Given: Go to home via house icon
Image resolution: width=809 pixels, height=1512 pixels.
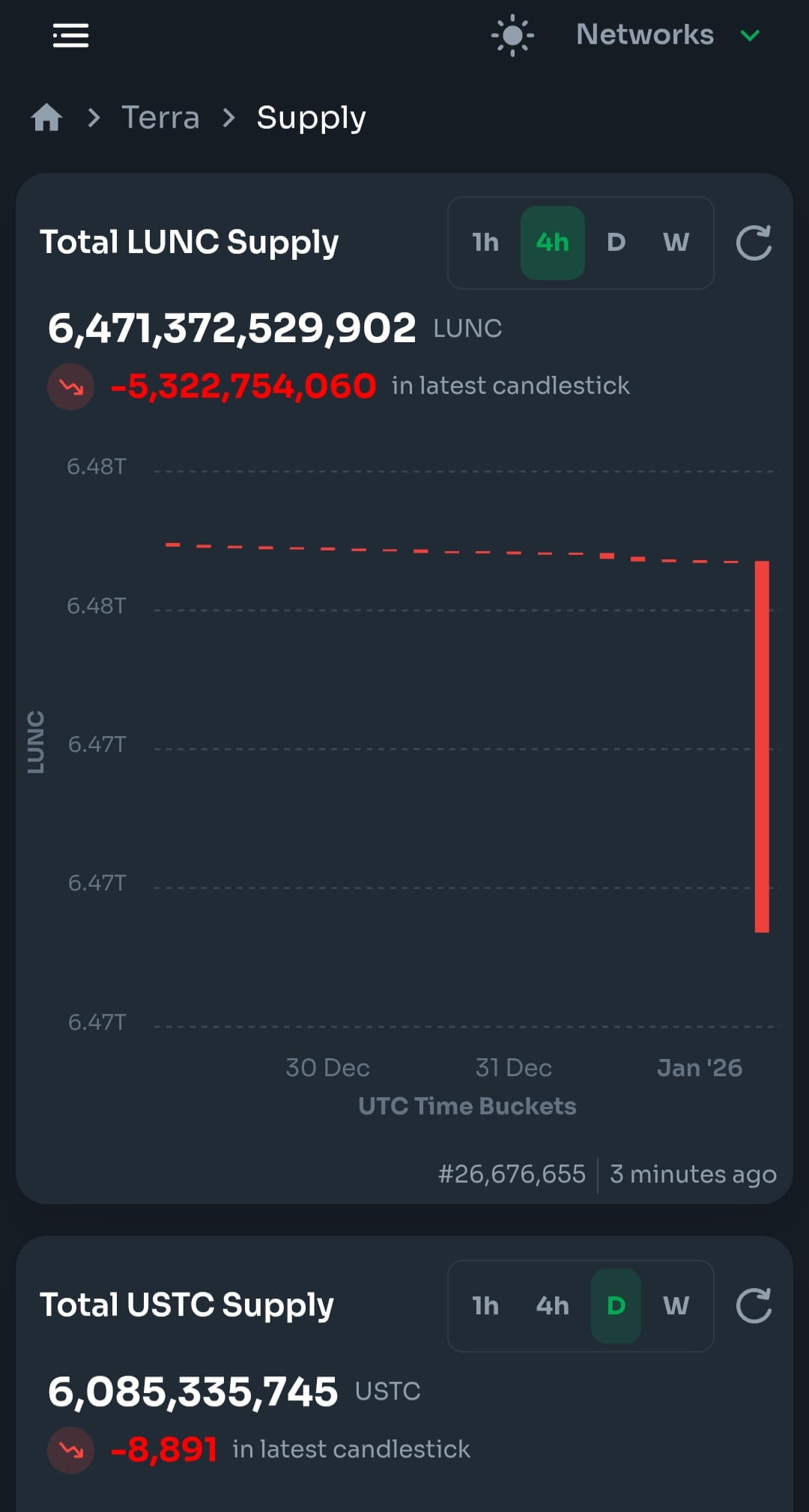Looking at the screenshot, I should click(x=46, y=118).
